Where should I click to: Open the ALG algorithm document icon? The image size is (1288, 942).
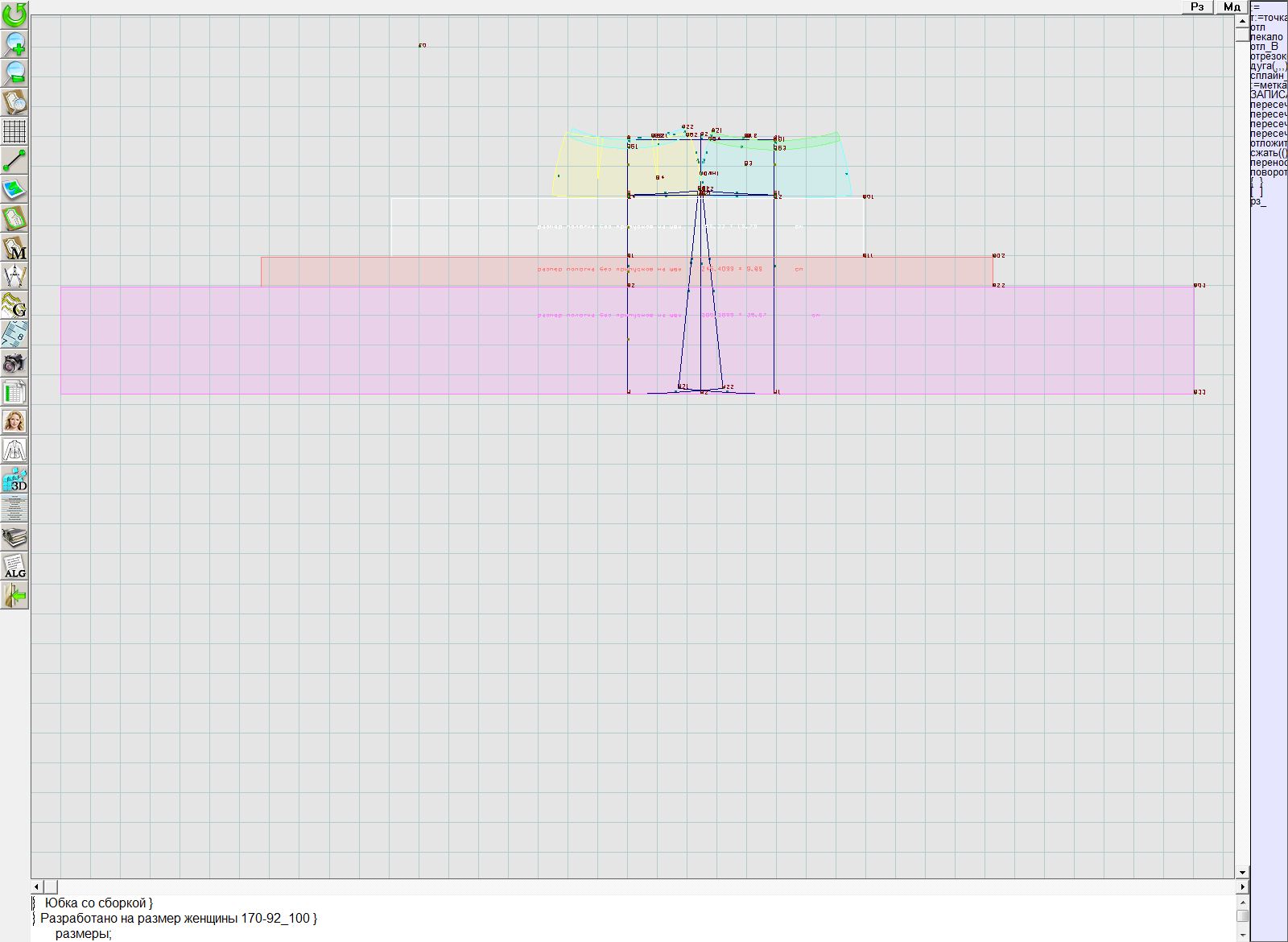point(14,566)
